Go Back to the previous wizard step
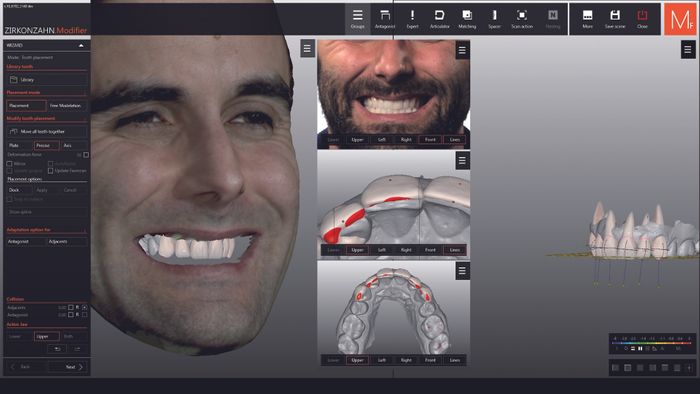Screen dimensions: 700x394 click(26, 367)
